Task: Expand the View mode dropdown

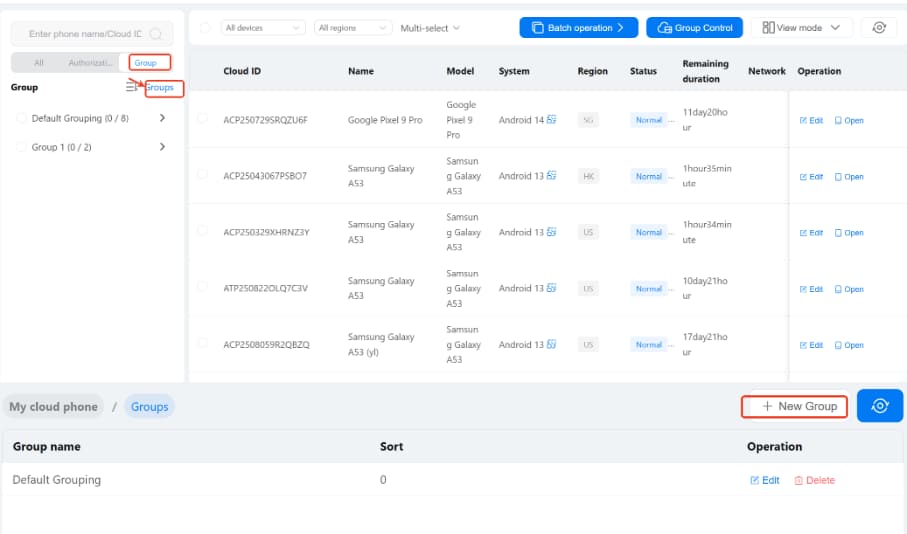Action: [x=802, y=28]
